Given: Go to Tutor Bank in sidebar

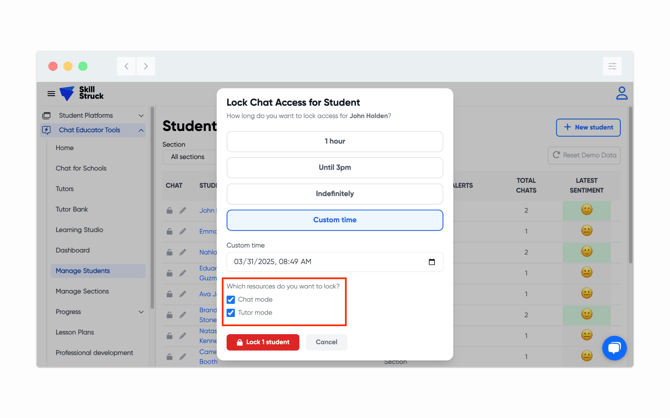Looking at the screenshot, I should (x=72, y=209).
